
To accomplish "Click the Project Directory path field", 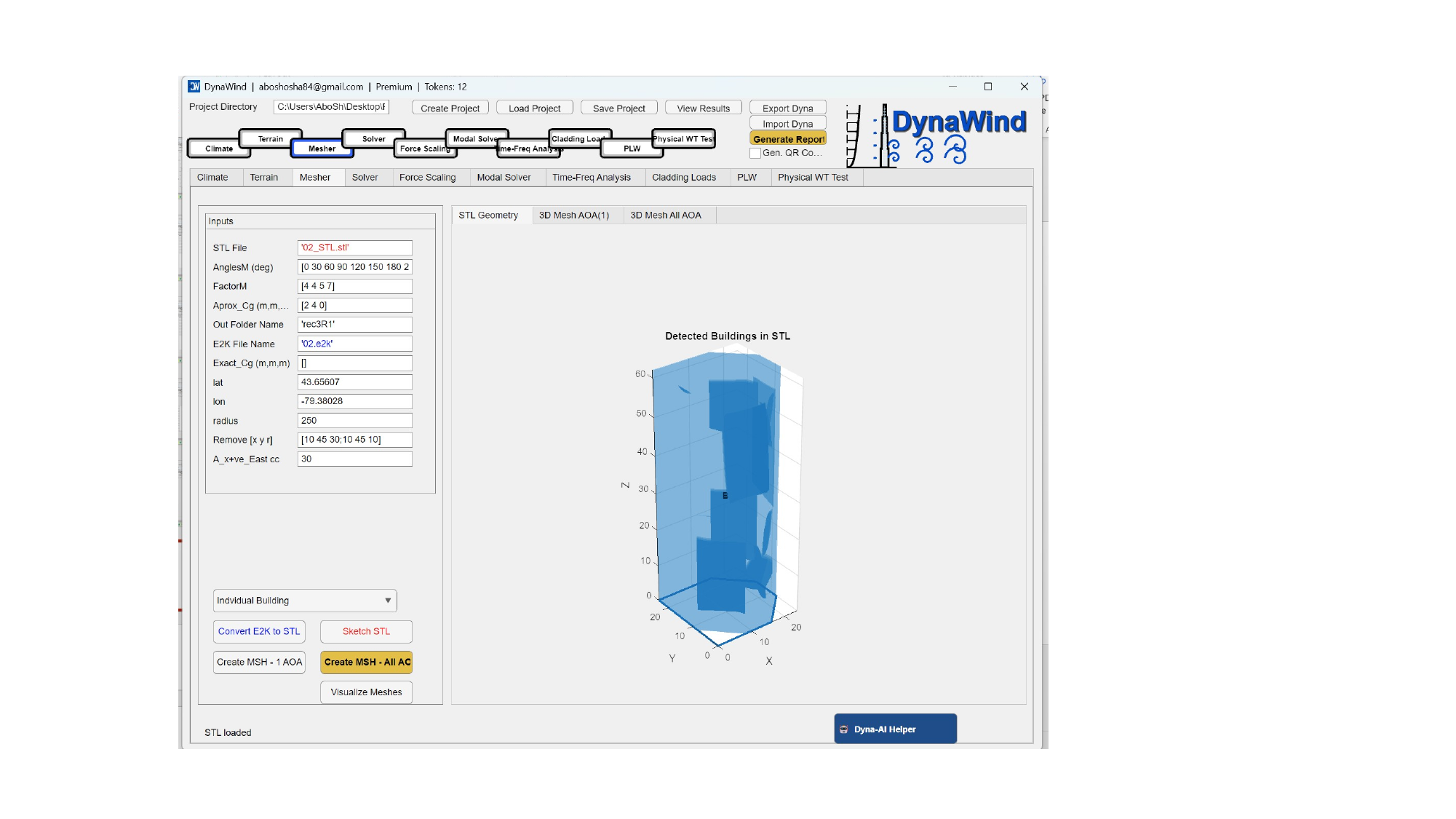I will click(x=331, y=107).
